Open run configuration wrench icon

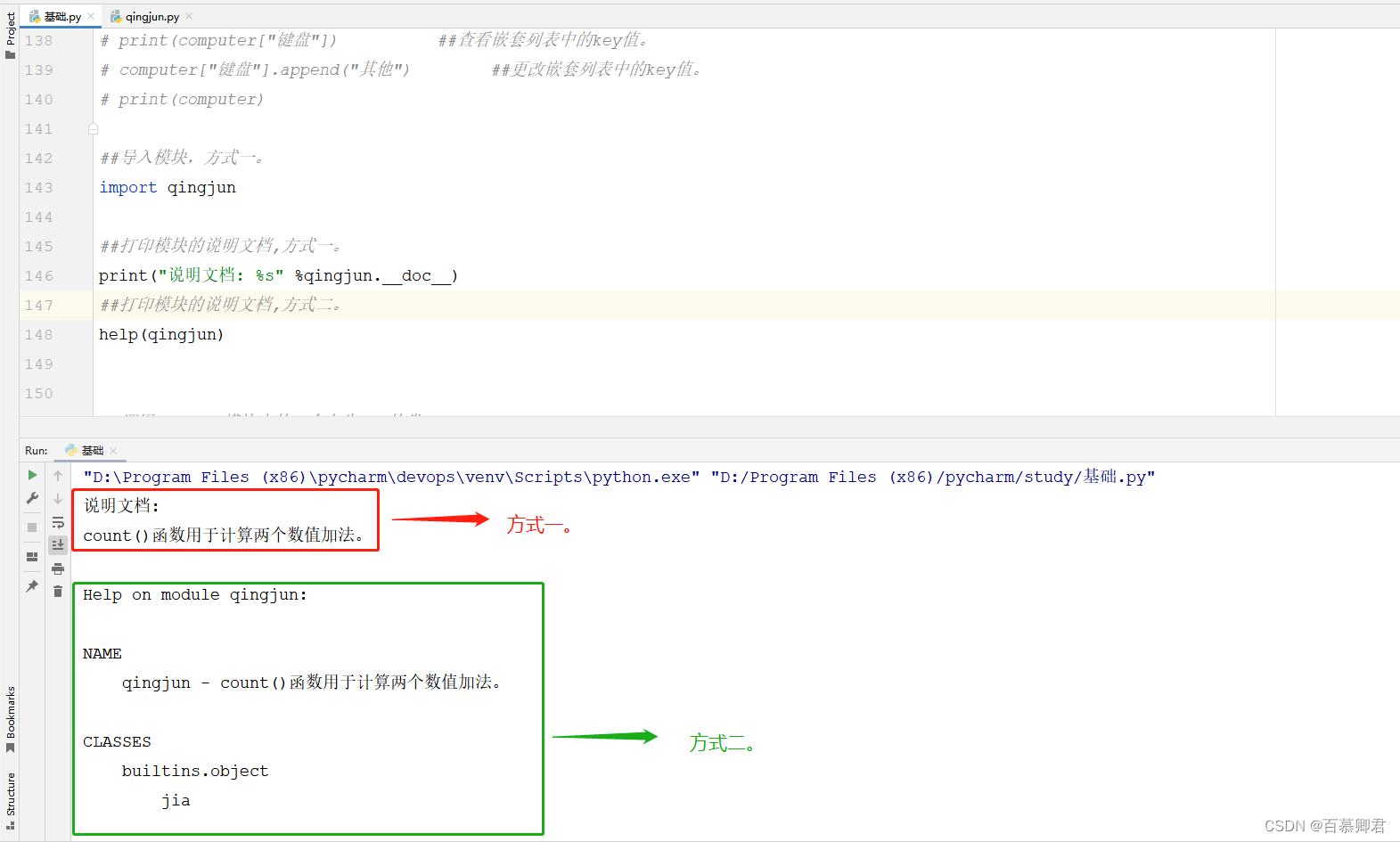pos(32,498)
